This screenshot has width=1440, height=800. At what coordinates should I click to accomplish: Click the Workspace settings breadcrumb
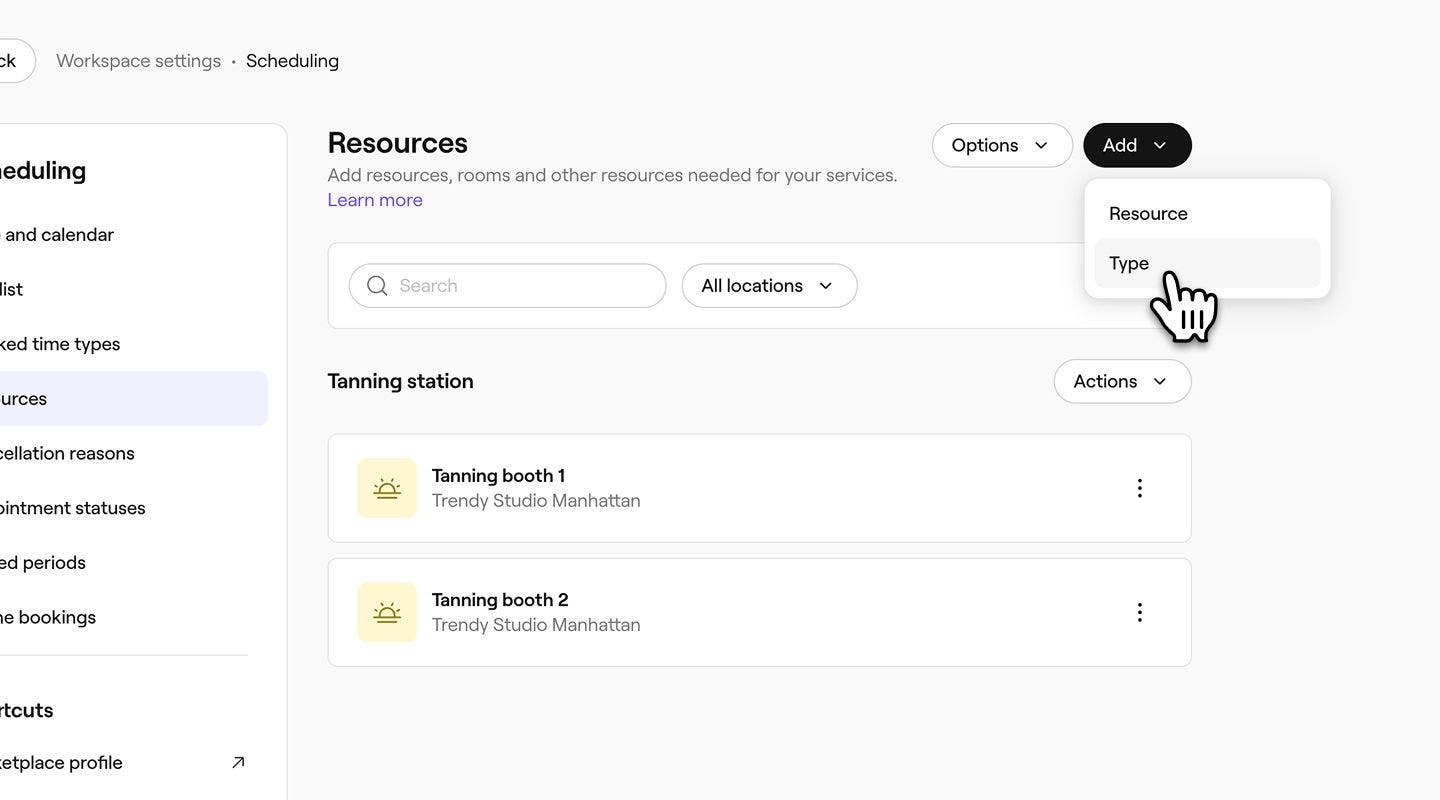138,60
